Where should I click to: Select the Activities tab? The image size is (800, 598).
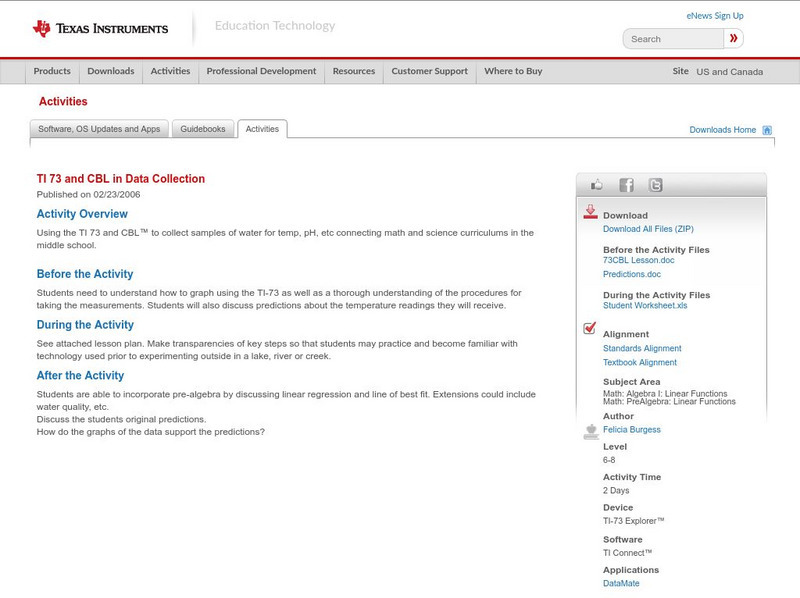click(x=262, y=129)
